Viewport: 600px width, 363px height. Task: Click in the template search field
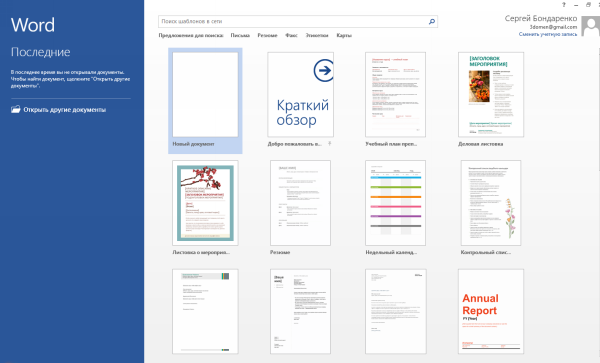click(293, 21)
